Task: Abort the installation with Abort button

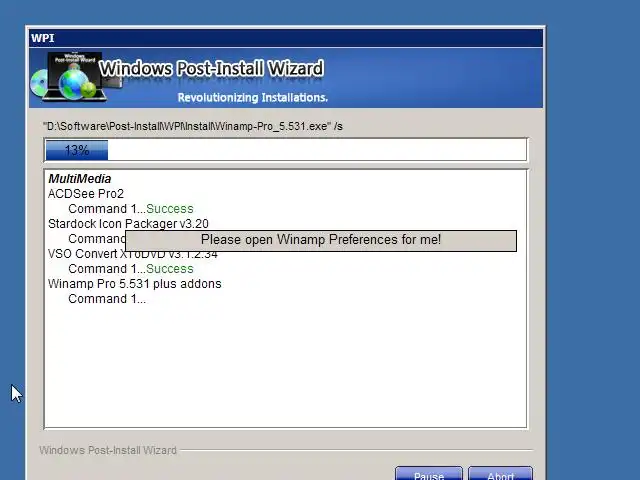Action: [x=500, y=473]
